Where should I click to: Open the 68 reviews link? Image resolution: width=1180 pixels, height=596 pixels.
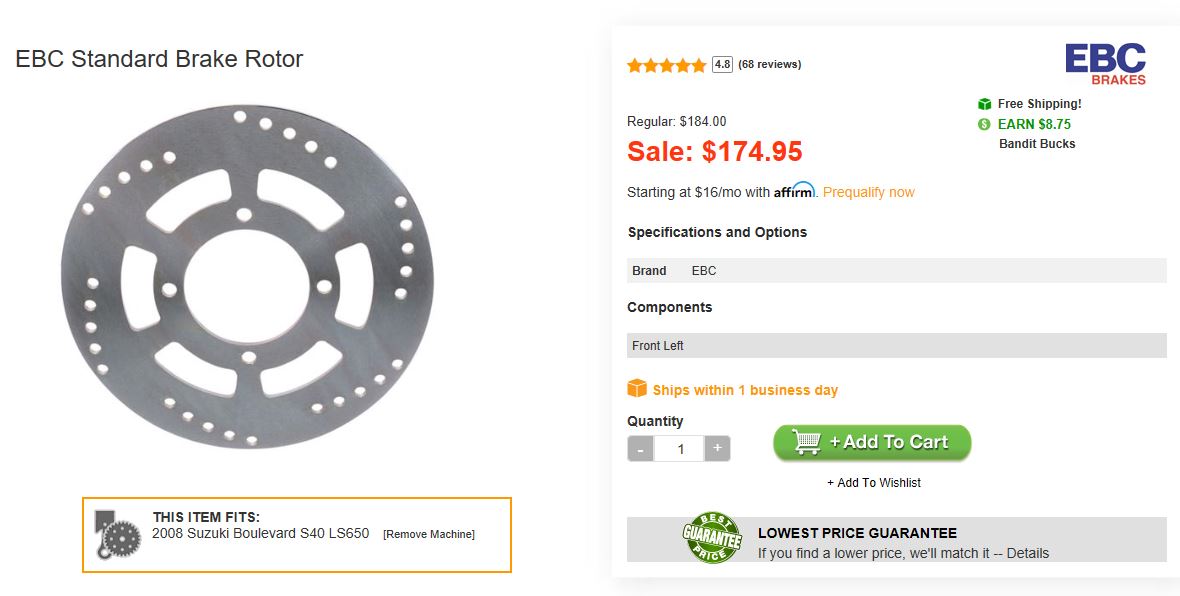pyautogui.click(x=769, y=65)
